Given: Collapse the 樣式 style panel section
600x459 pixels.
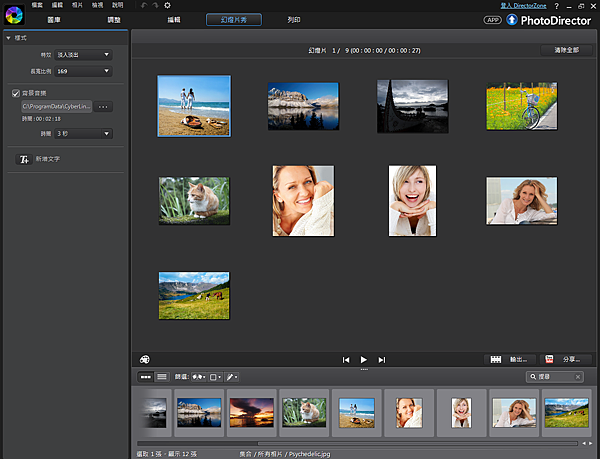Looking at the screenshot, I should (8, 38).
